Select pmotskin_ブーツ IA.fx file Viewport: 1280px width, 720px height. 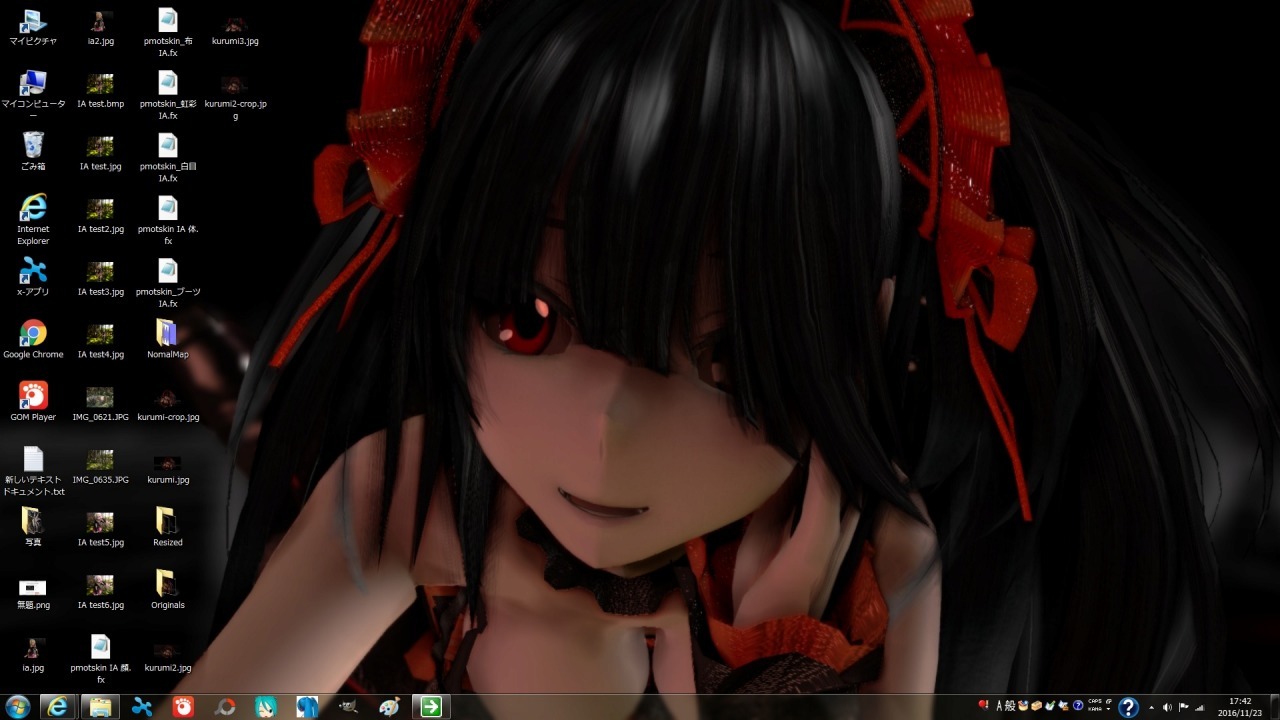(168, 283)
